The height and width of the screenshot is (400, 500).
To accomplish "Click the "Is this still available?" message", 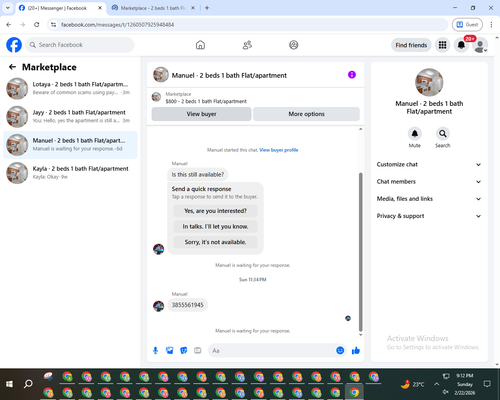I will click(x=198, y=174).
